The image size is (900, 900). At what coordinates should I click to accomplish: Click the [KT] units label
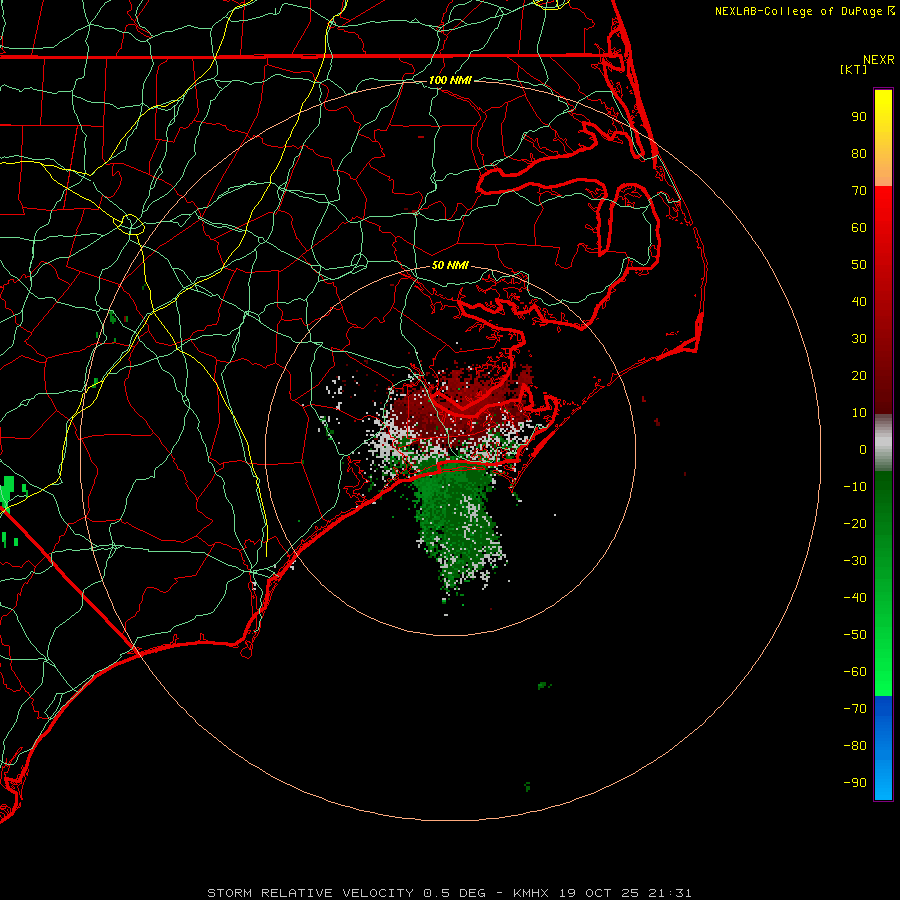point(854,69)
